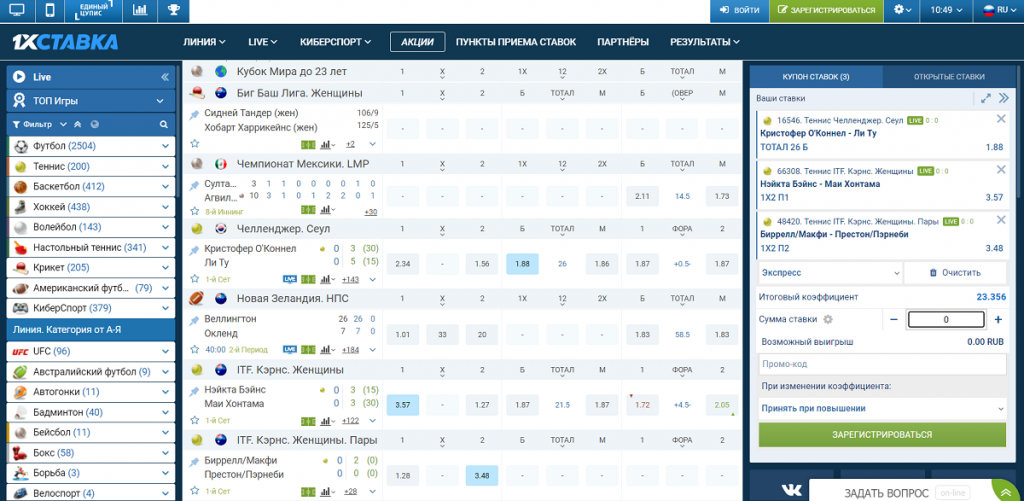Remove the Кристофер О'Коннел - Ли Ту bet
Screen dimensions: 1024x501
(x=1001, y=119)
